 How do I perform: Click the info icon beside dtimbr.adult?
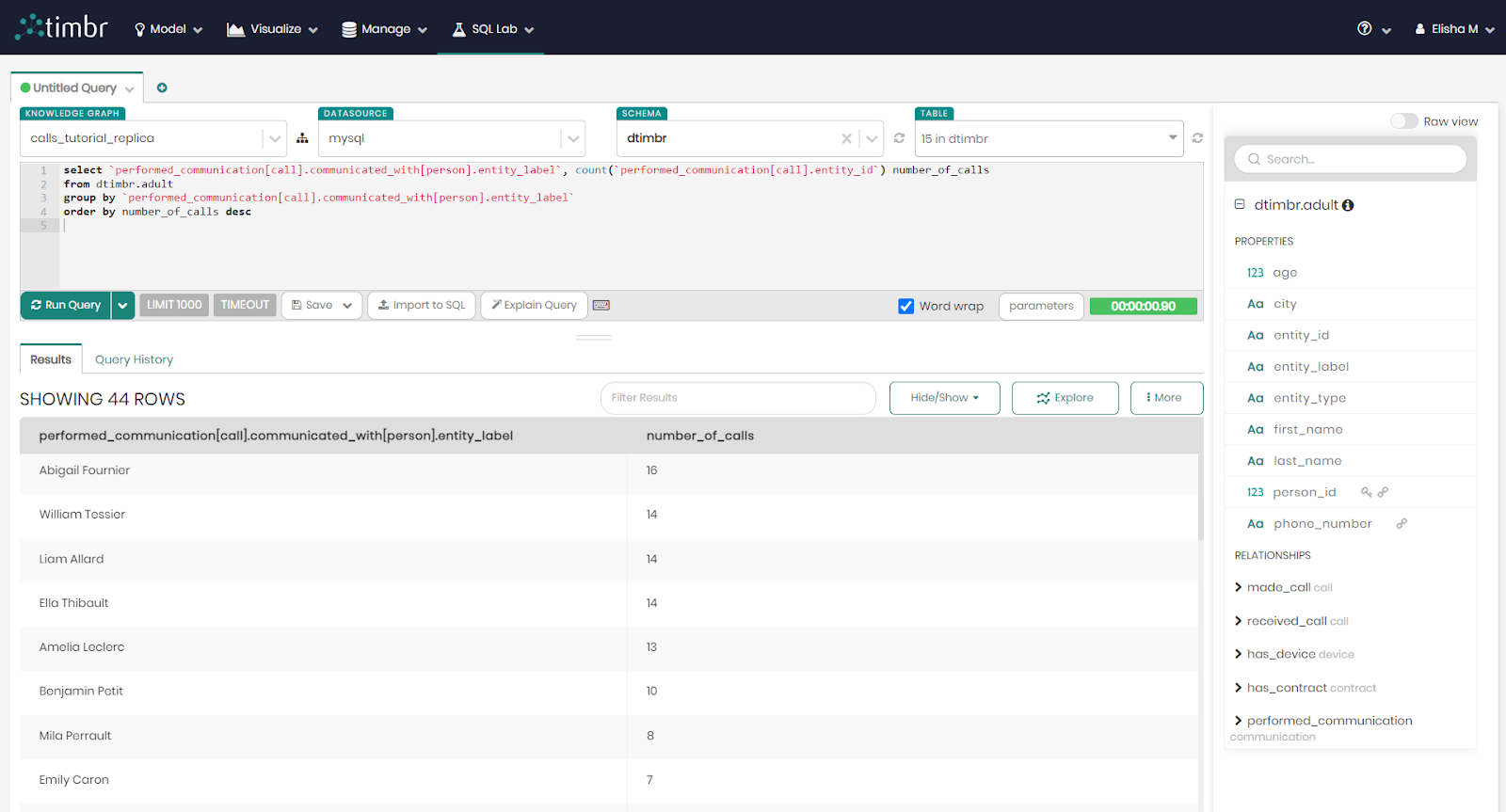click(x=1348, y=205)
